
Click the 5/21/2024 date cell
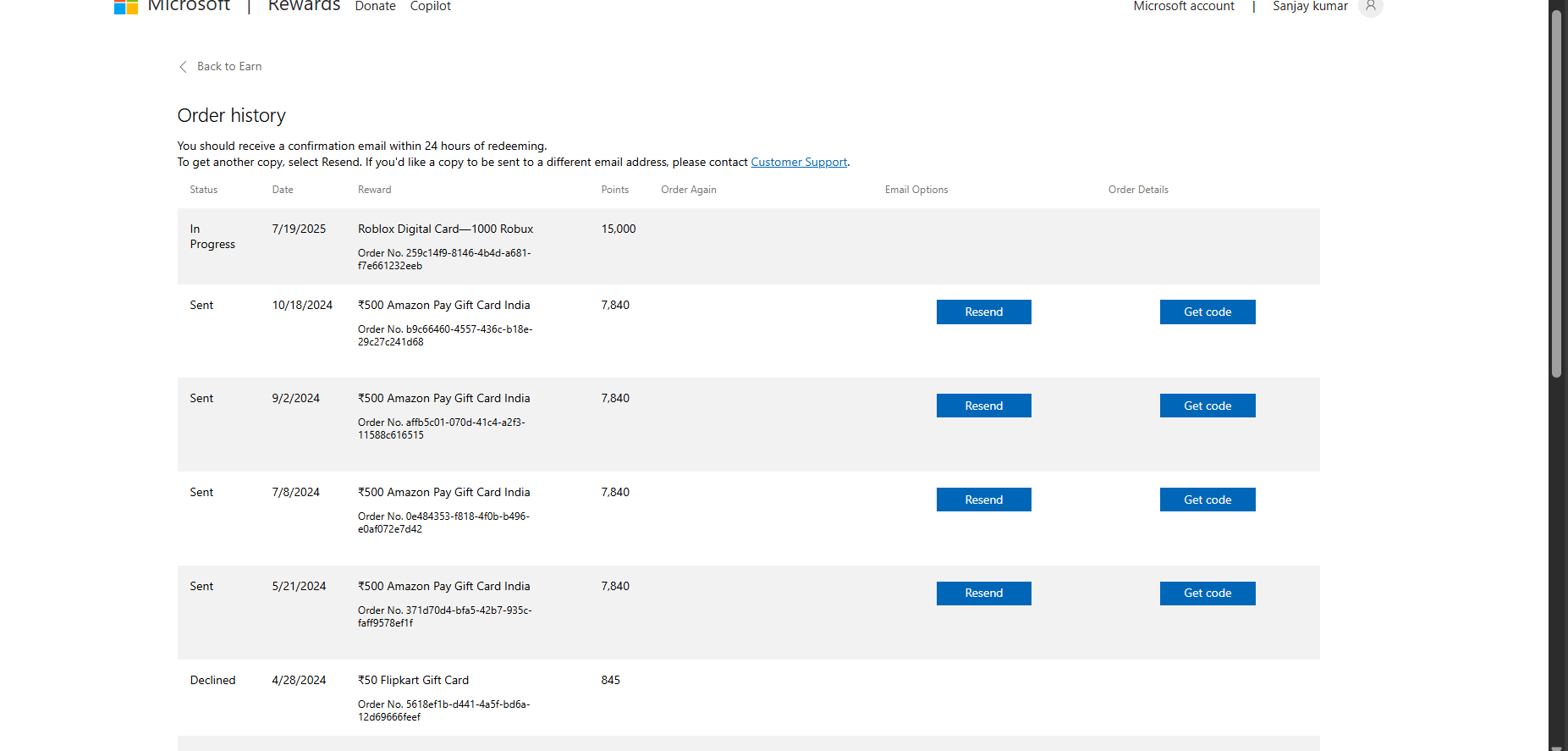click(299, 586)
